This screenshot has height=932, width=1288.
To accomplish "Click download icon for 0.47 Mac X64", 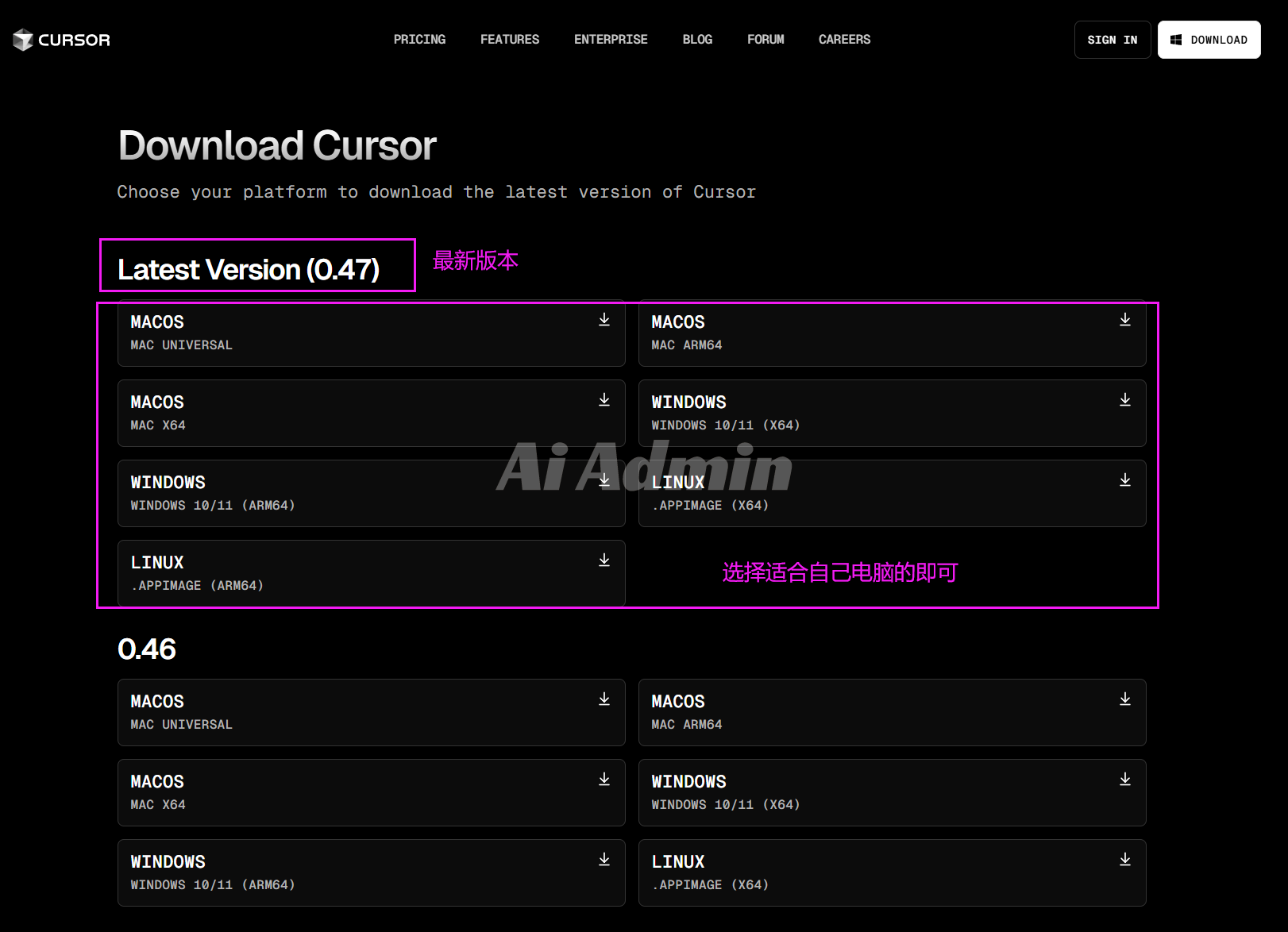I will (x=604, y=400).
